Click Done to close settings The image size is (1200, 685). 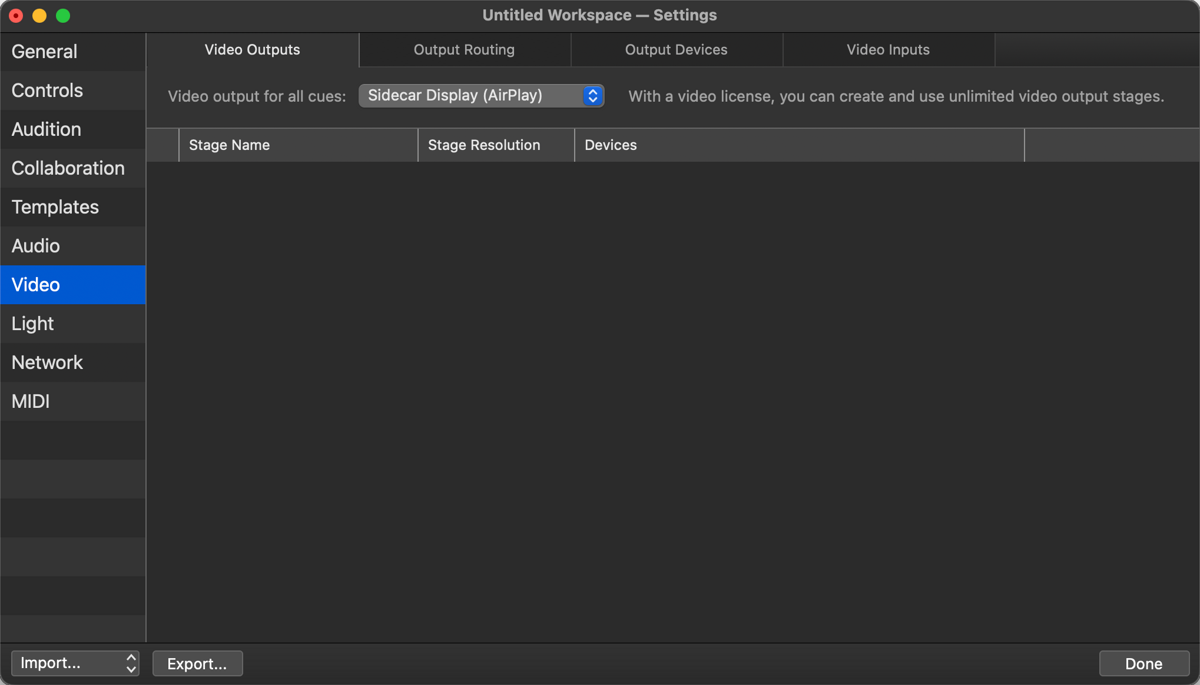click(x=1143, y=663)
